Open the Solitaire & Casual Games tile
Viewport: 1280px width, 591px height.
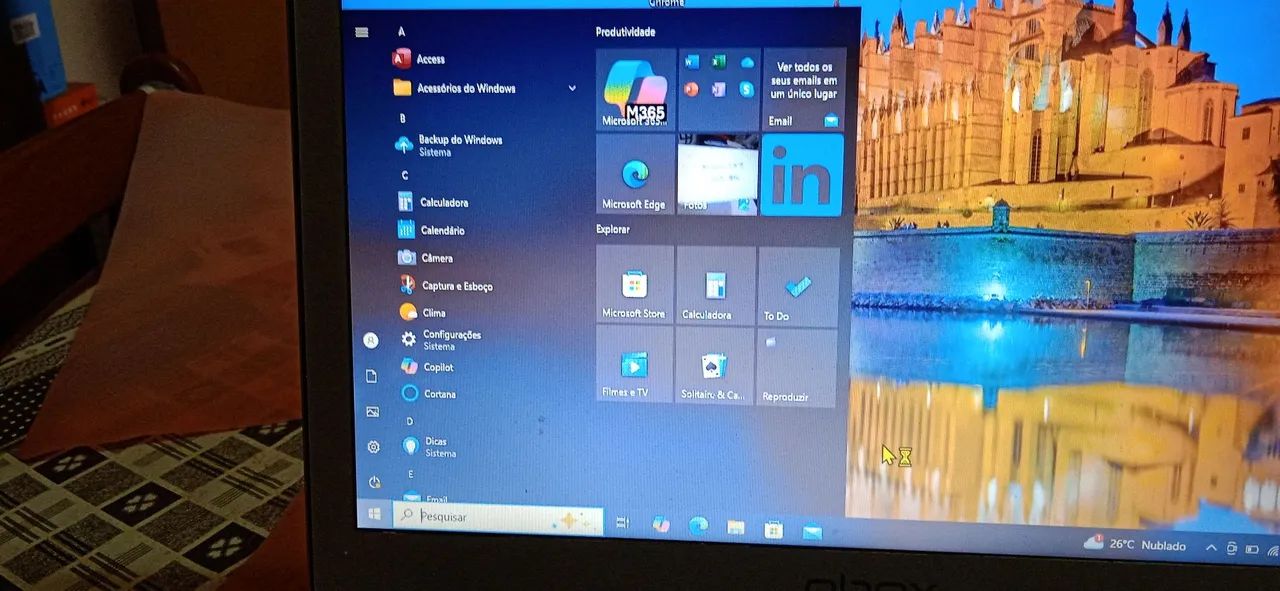coord(715,366)
